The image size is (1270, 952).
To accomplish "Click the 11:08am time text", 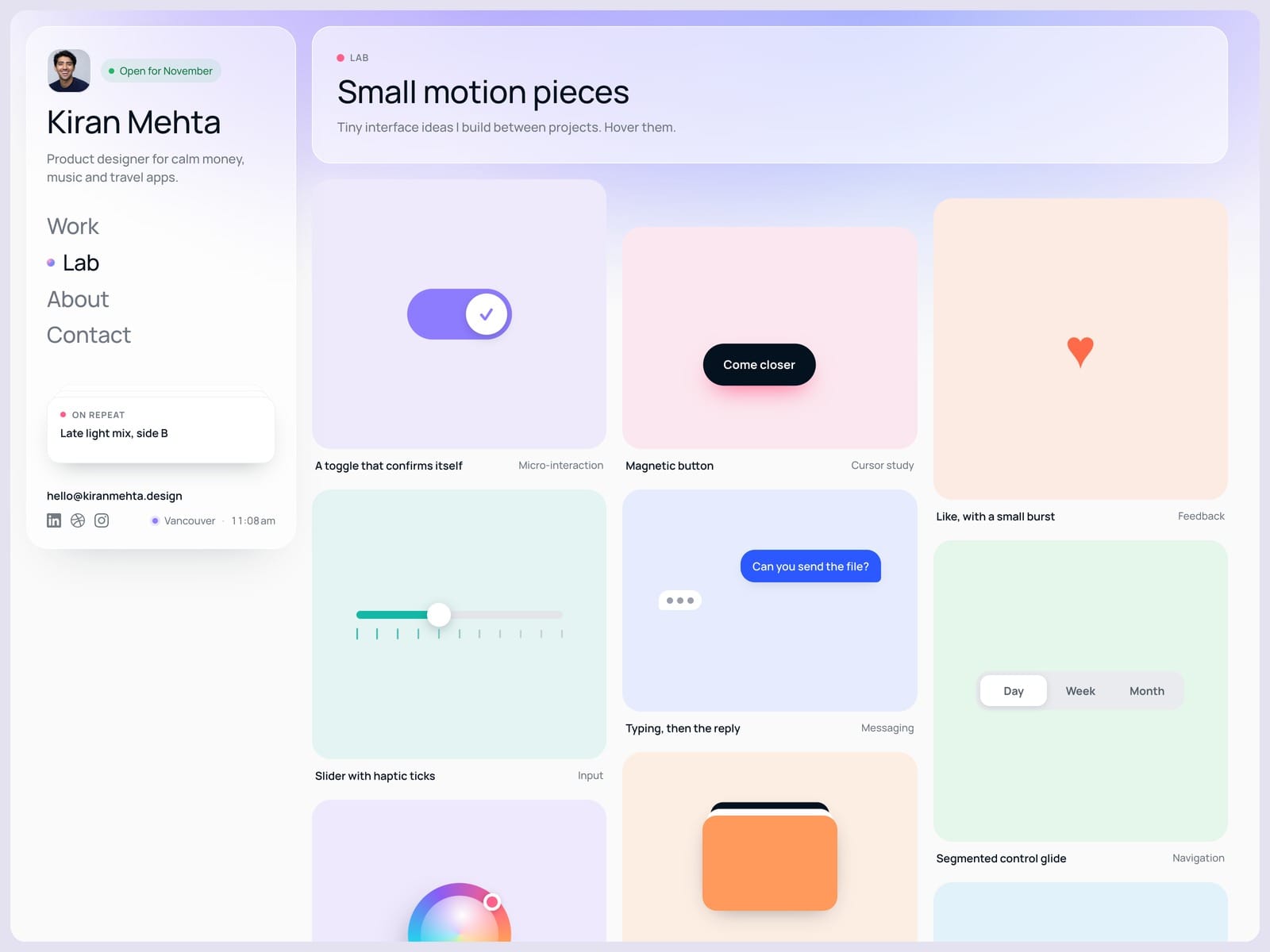I will pyautogui.click(x=253, y=521).
